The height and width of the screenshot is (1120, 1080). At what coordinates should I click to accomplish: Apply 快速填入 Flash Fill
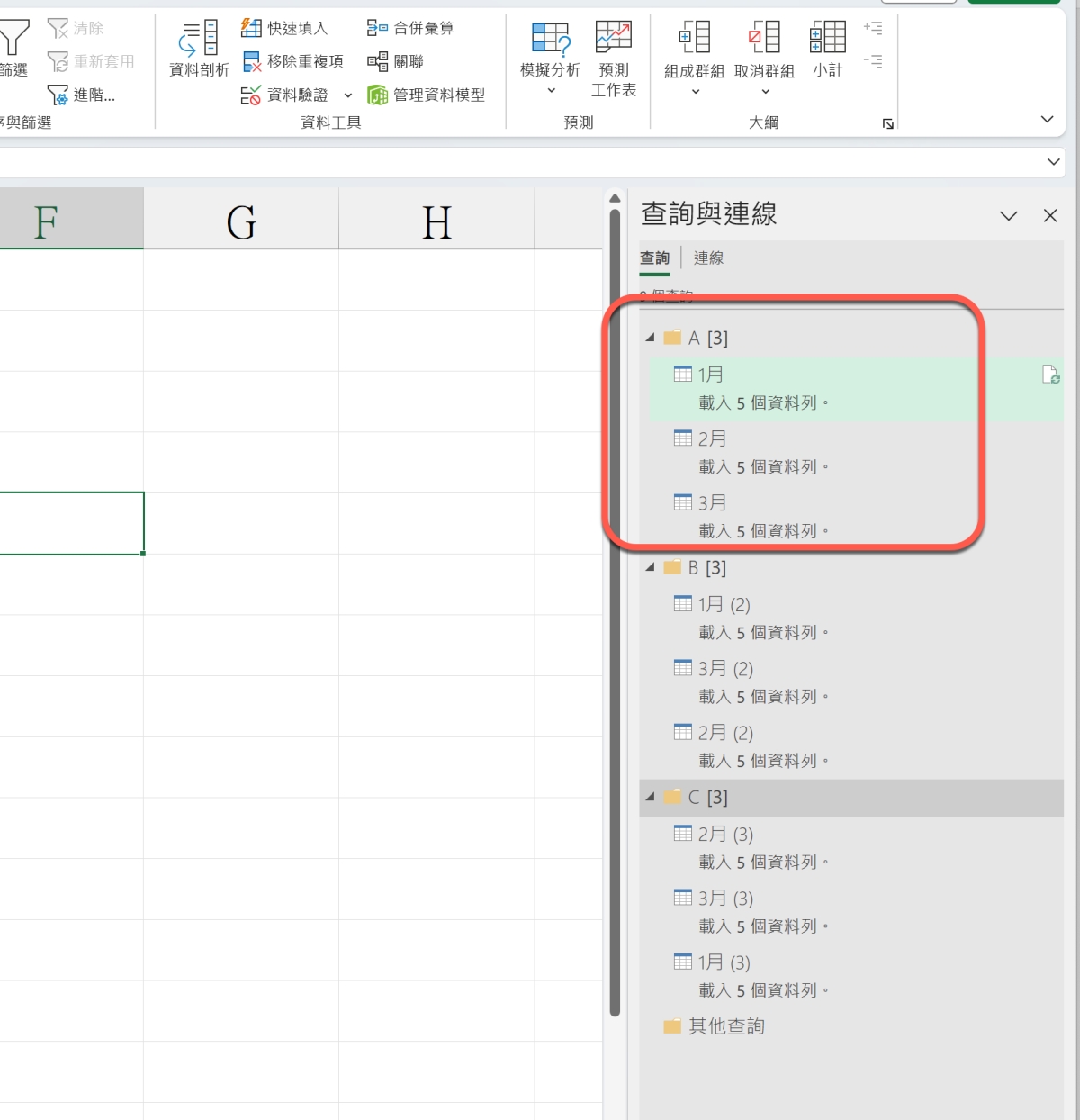pos(284,29)
